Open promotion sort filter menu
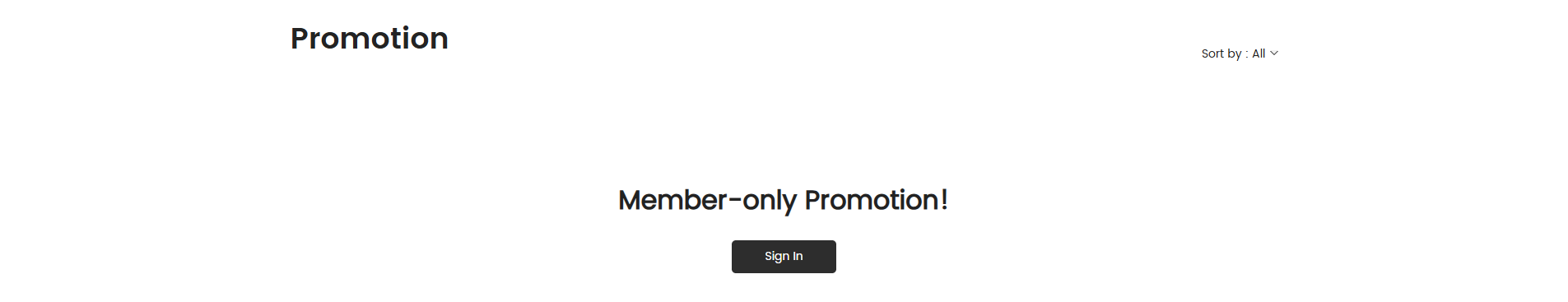1568x302 pixels. [1240, 53]
